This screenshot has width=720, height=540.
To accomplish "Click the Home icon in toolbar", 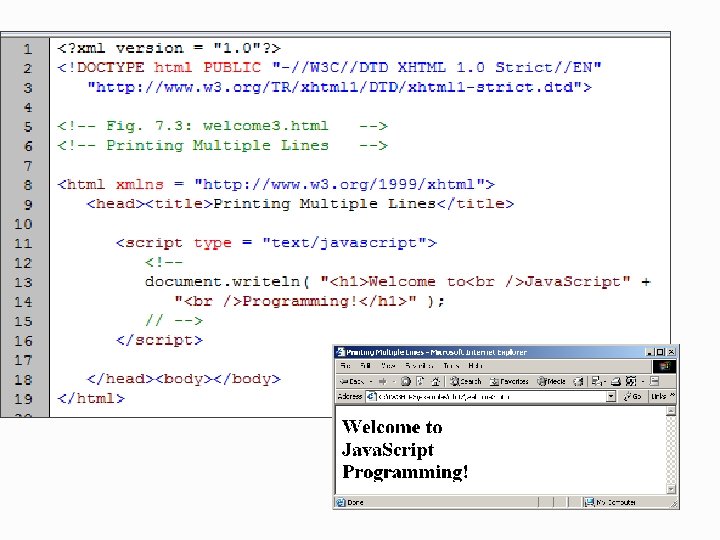I will tap(436, 381).
